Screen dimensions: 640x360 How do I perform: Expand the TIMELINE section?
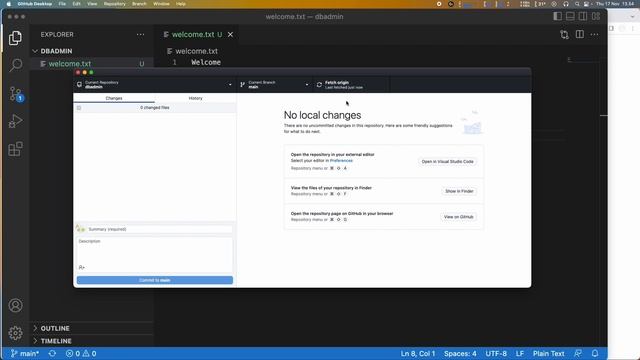[56, 341]
